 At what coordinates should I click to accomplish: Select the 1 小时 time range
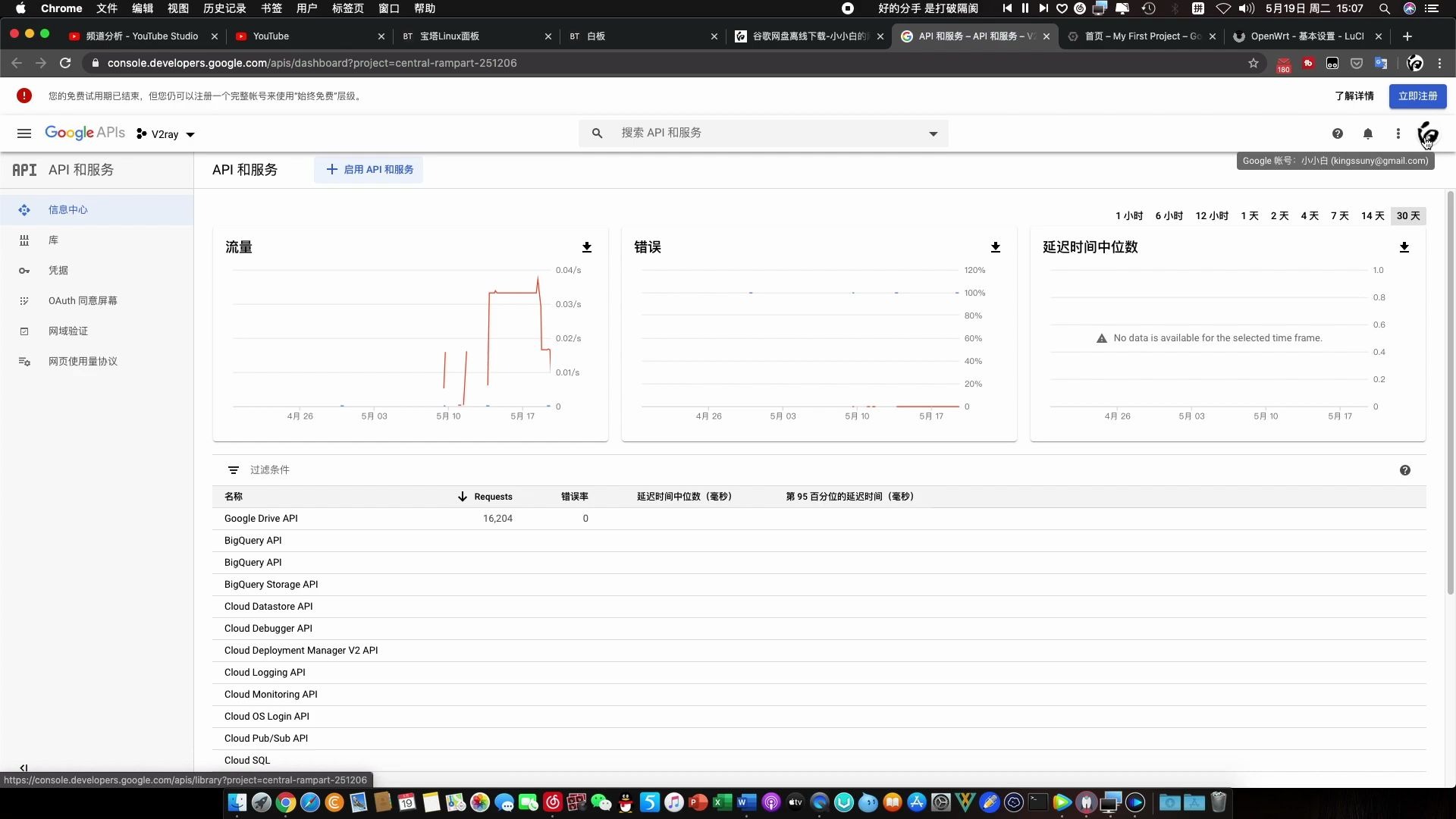pyautogui.click(x=1129, y=215)
